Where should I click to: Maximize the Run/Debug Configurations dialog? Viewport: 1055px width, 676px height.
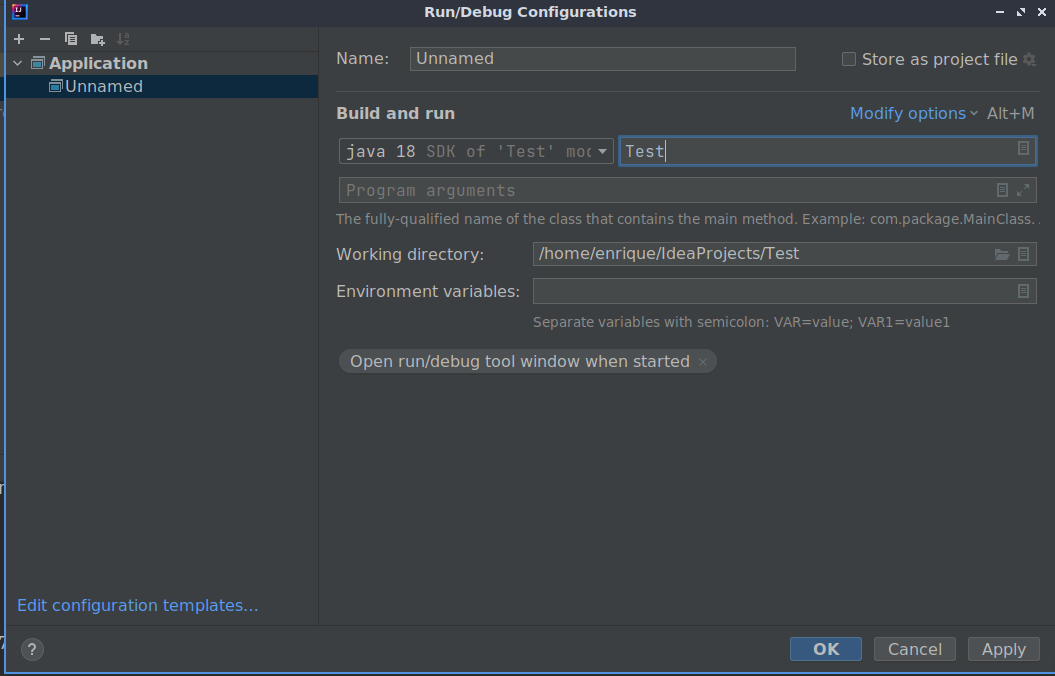coord(1021,12)
